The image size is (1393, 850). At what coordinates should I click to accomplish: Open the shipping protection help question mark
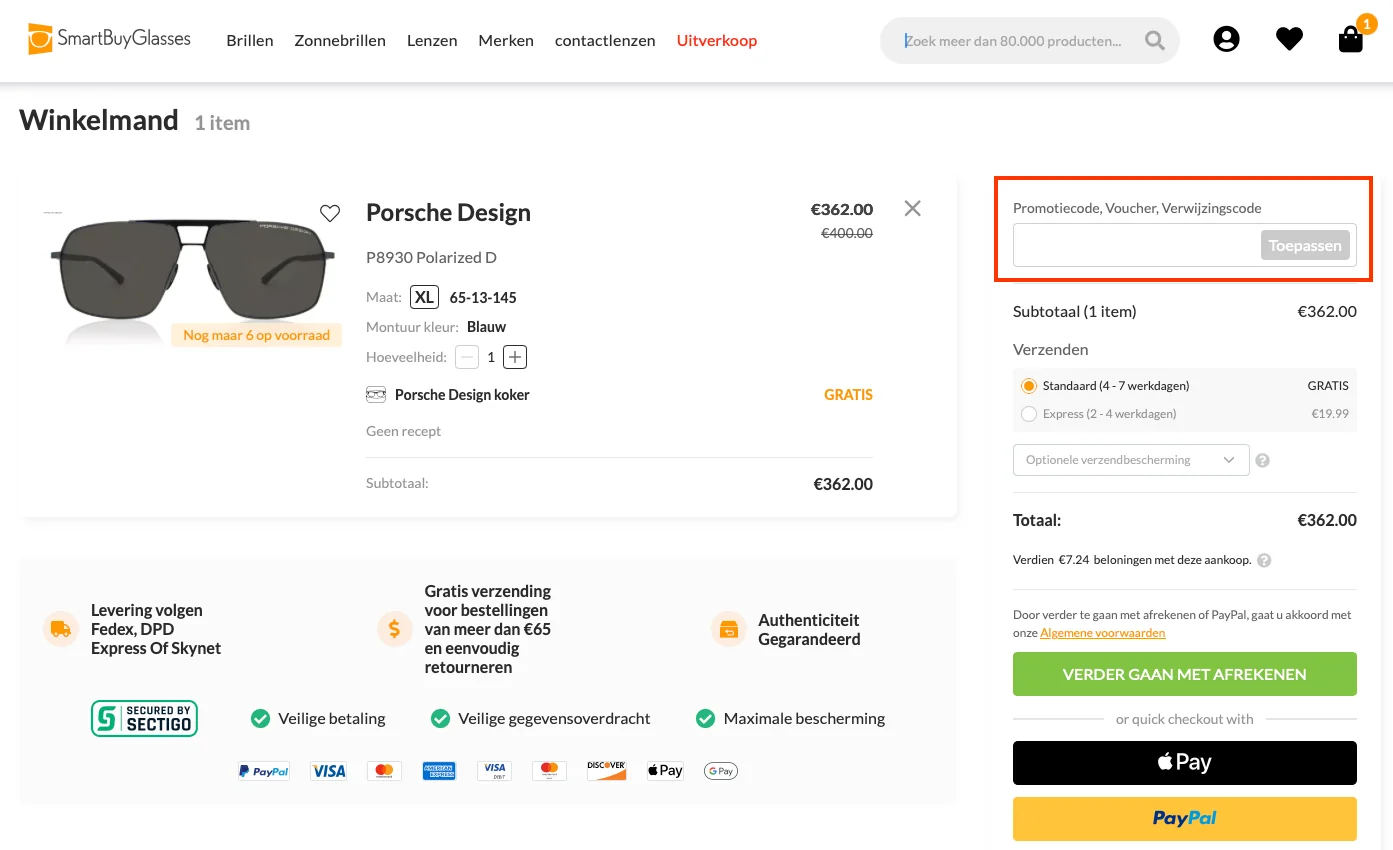click(1262, 460)
